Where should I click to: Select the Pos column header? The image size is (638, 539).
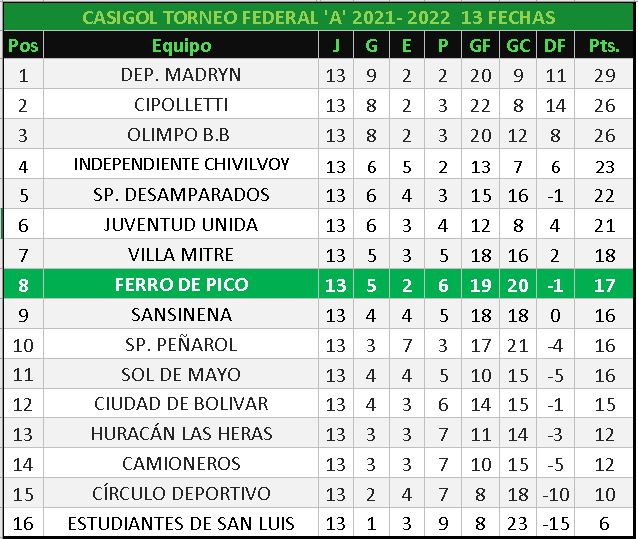[x=23, y=45]
